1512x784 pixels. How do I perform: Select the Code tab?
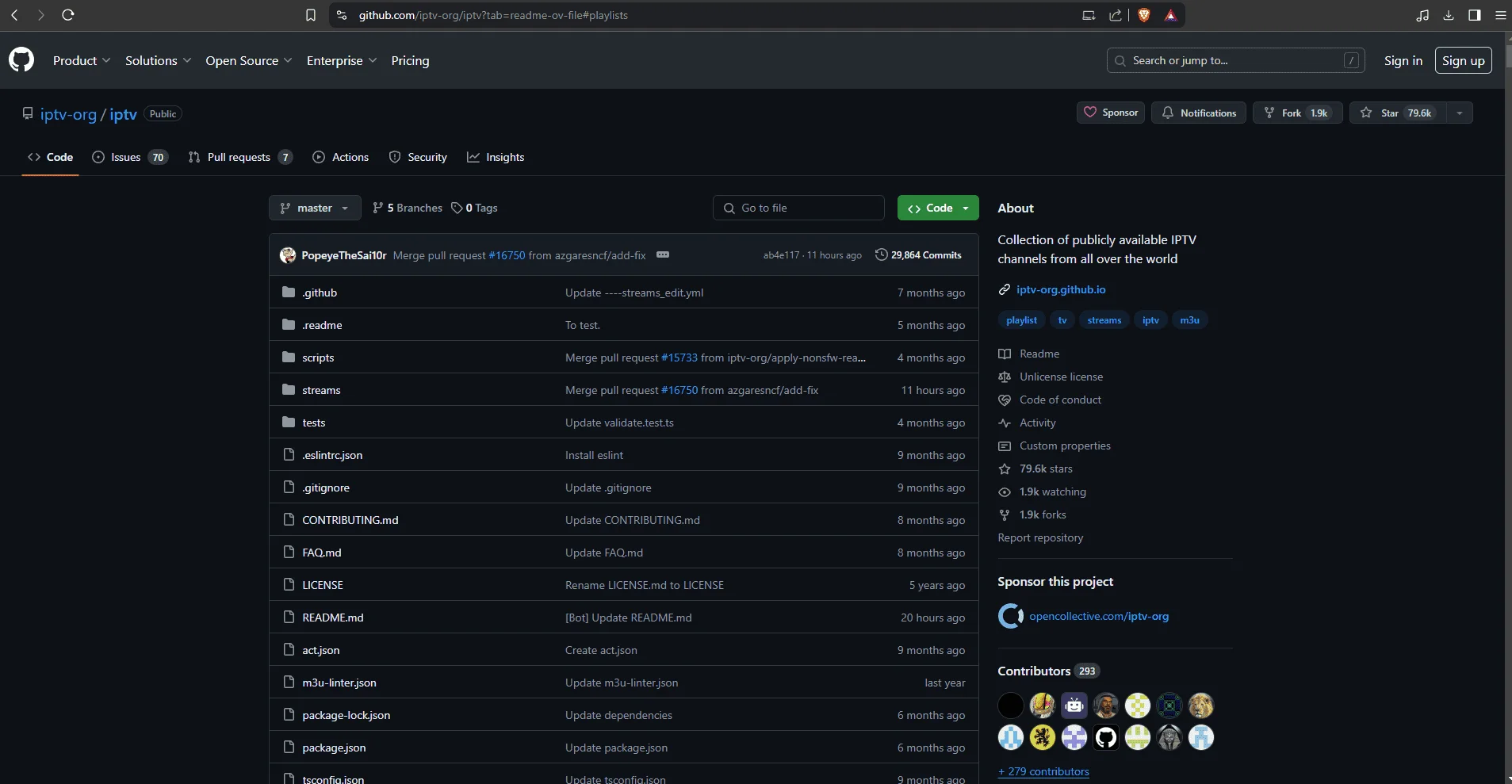(x=50, y=157)
